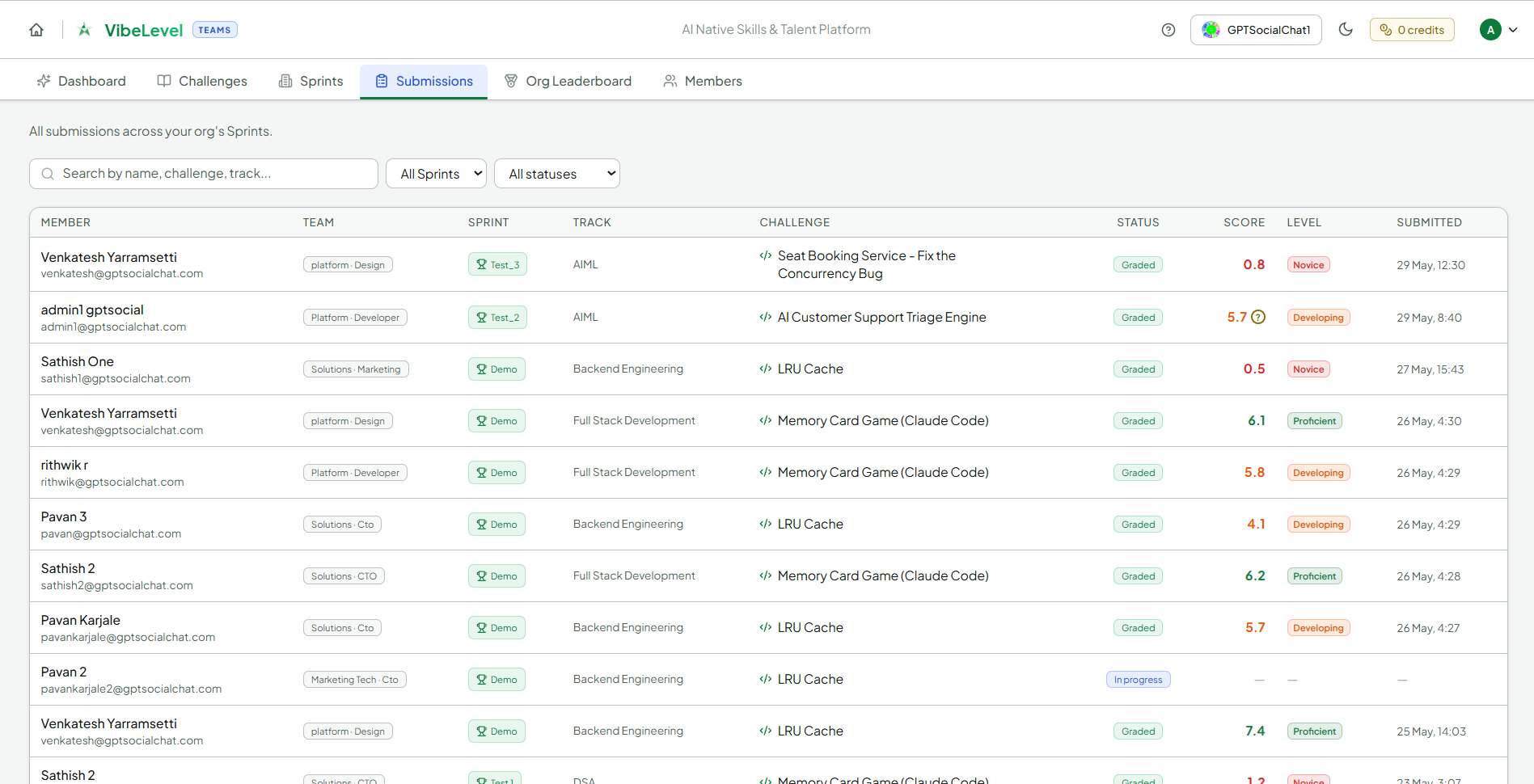Image resolution: width=1534 pixels, height=784 pixels.
Task: Open the AI Customer Support Triage Engine challenge
Action: 881,317
